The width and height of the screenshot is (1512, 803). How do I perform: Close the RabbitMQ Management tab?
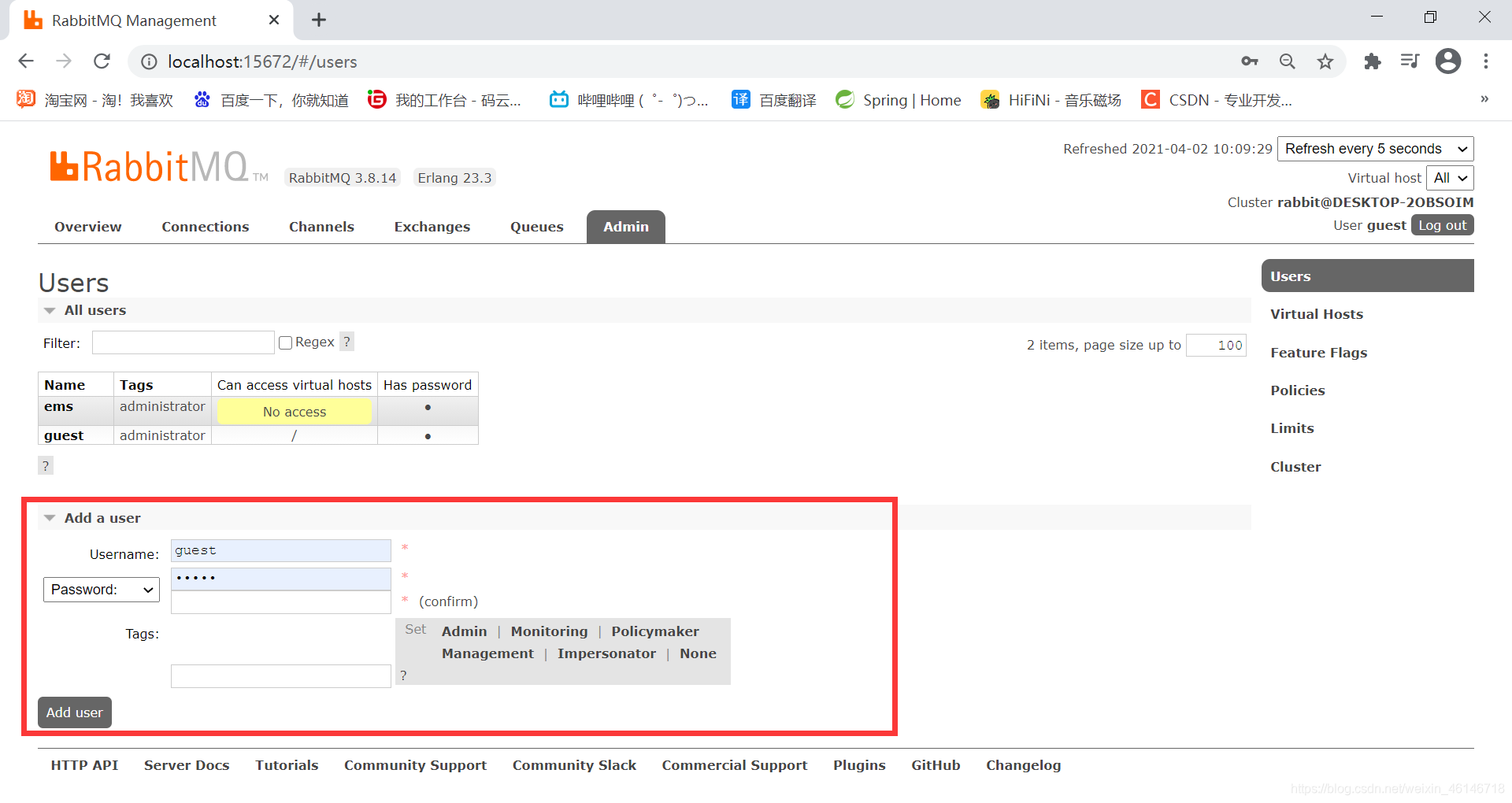(274, 20)
